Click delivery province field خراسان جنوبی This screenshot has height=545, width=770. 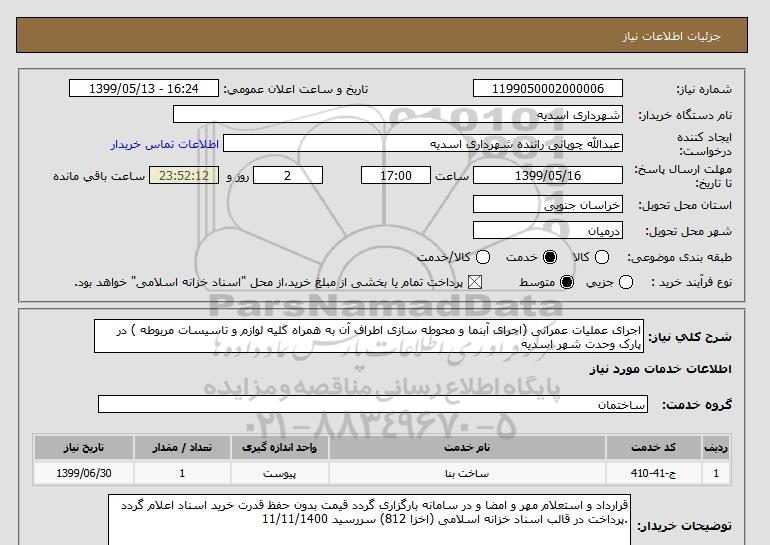pos(548,204)
